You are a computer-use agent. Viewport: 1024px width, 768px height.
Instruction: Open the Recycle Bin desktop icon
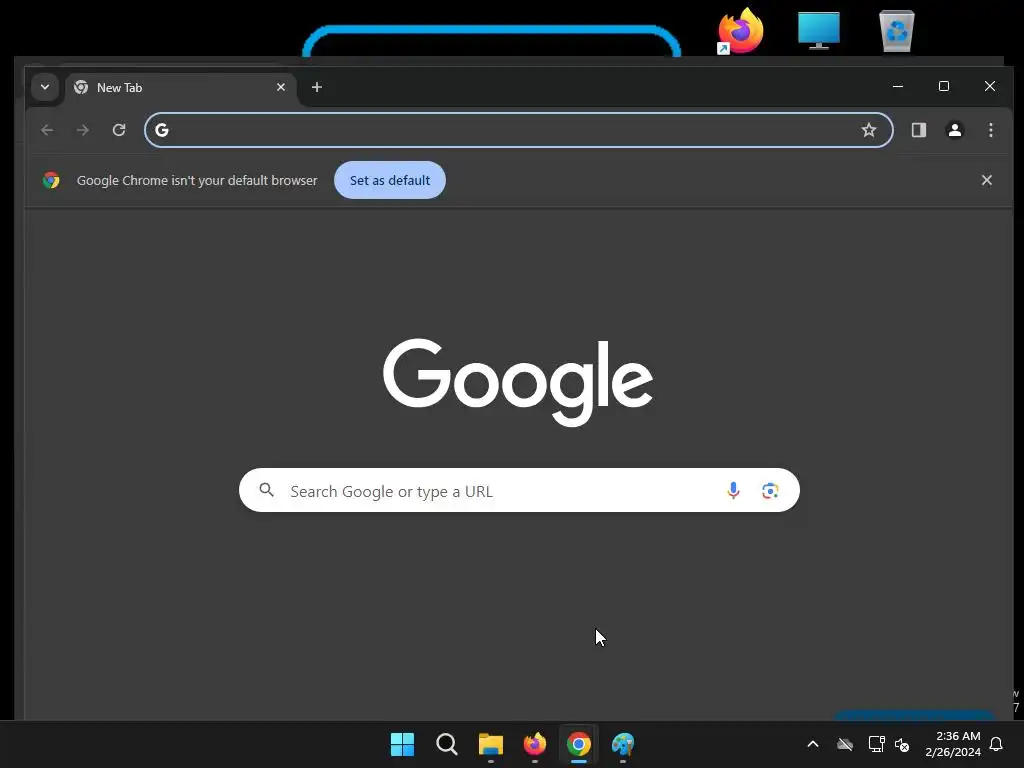[x=897, y=31]
